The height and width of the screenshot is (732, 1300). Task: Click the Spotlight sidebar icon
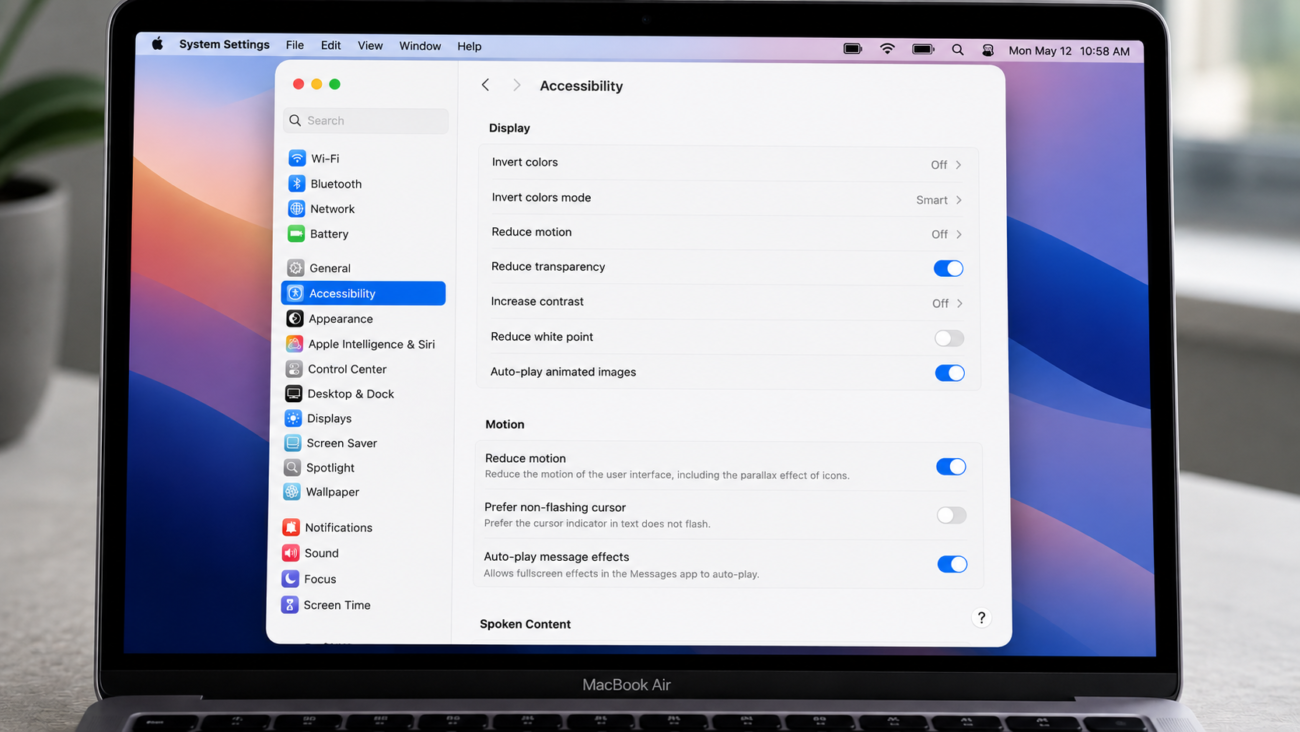coord(292,468)
